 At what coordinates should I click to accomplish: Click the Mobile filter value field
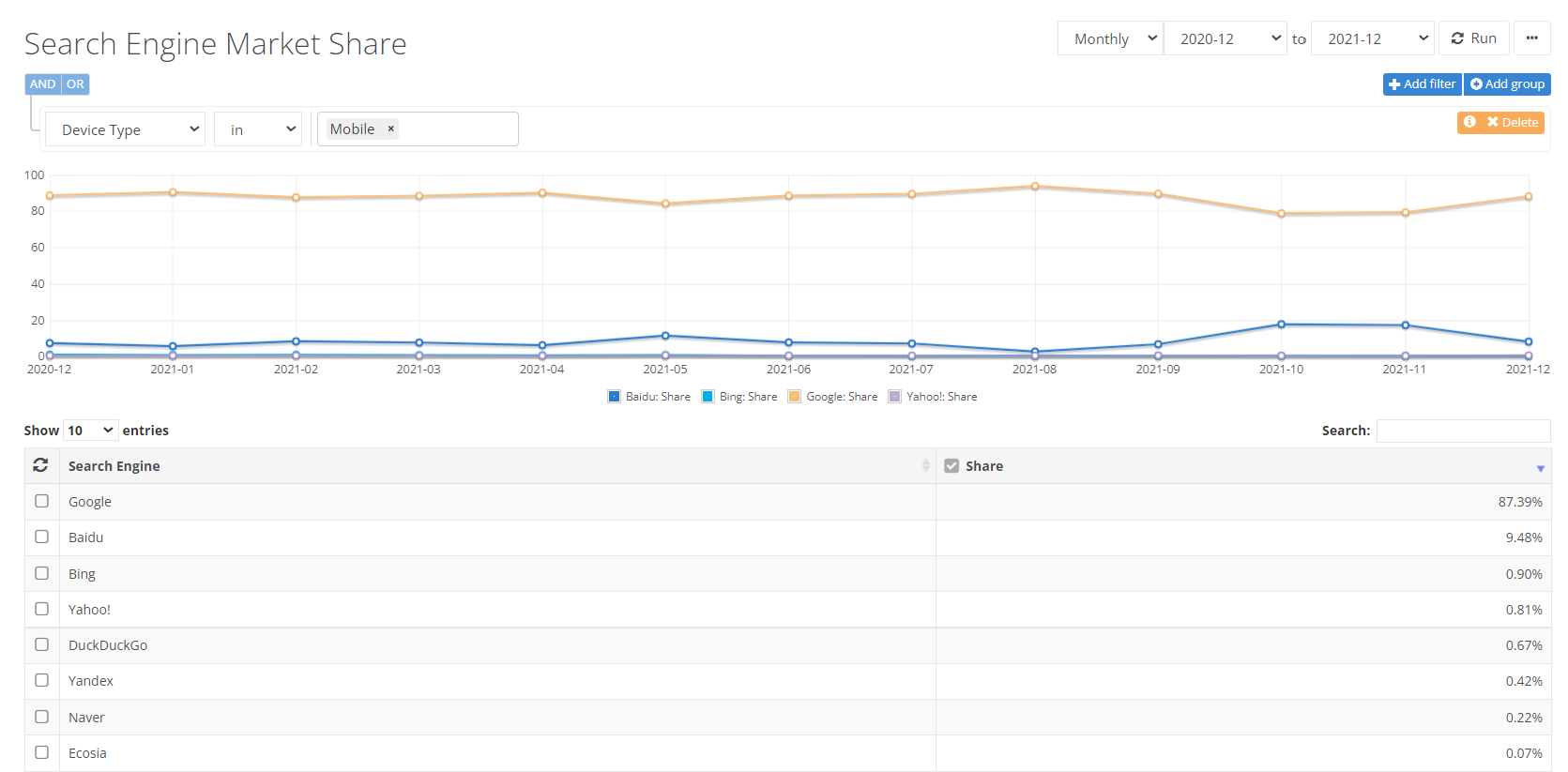(418, 129)
